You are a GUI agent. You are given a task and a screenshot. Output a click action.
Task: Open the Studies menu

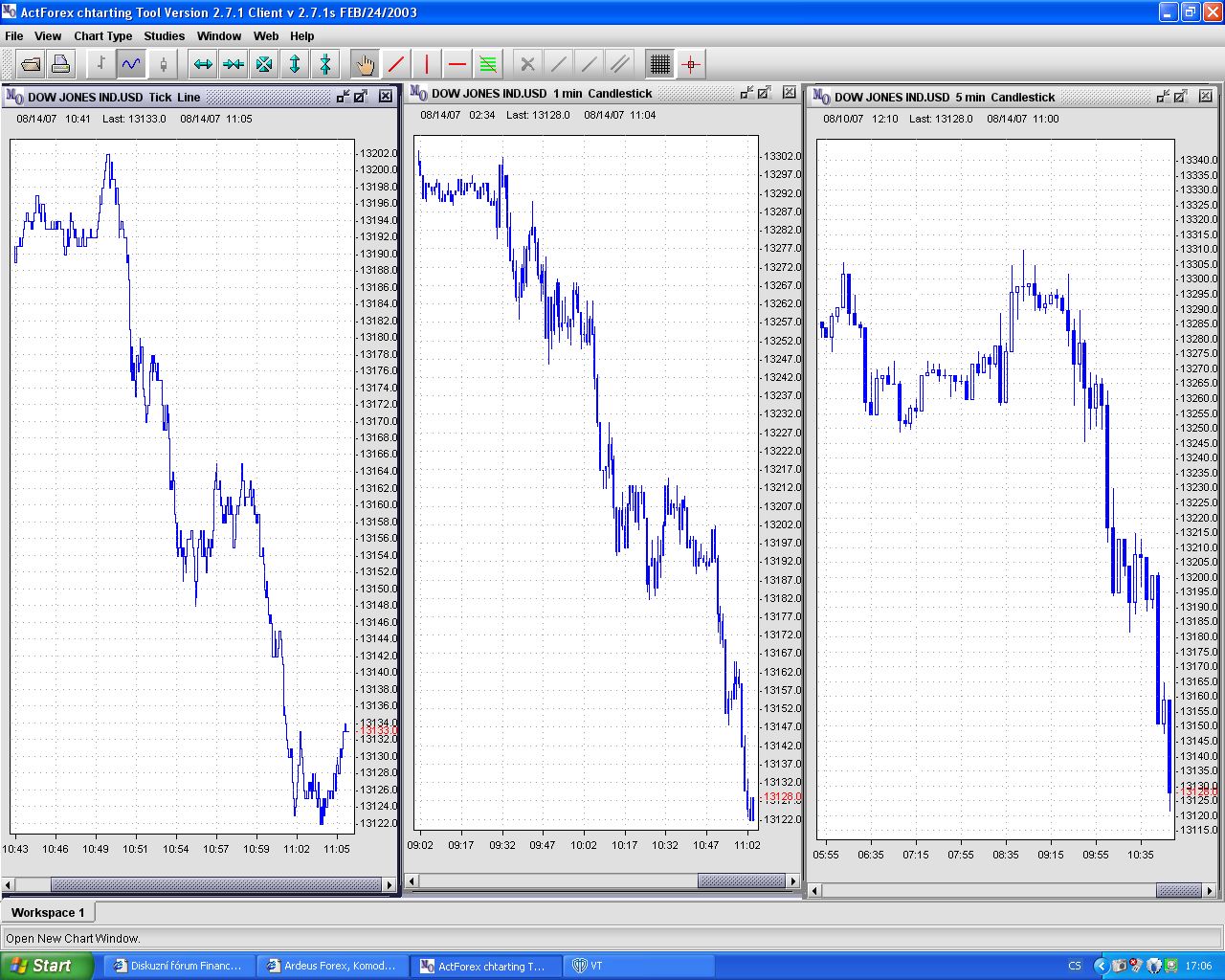(165, 36)
